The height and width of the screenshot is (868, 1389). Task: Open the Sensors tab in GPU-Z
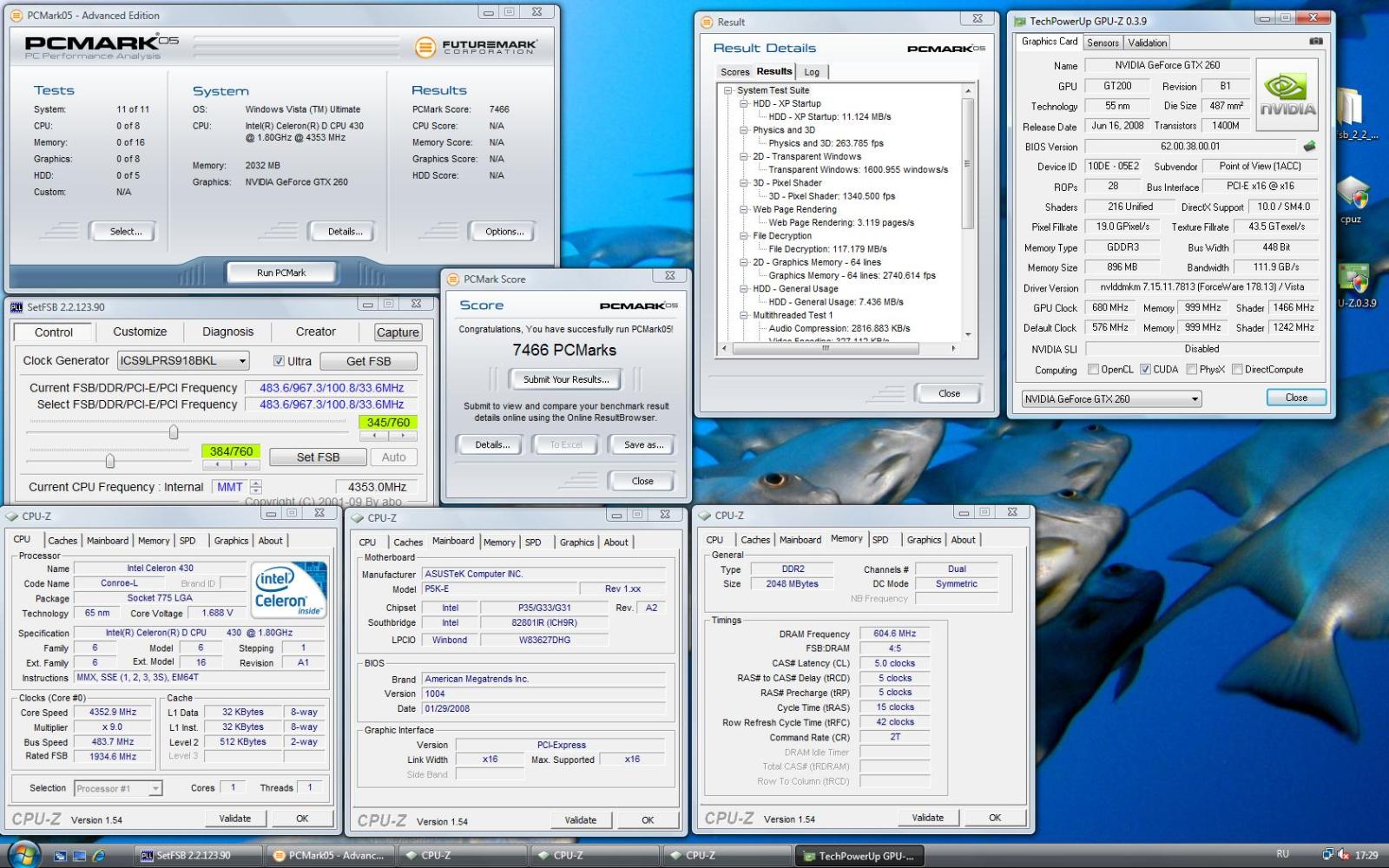click(x=1103, y=43)
